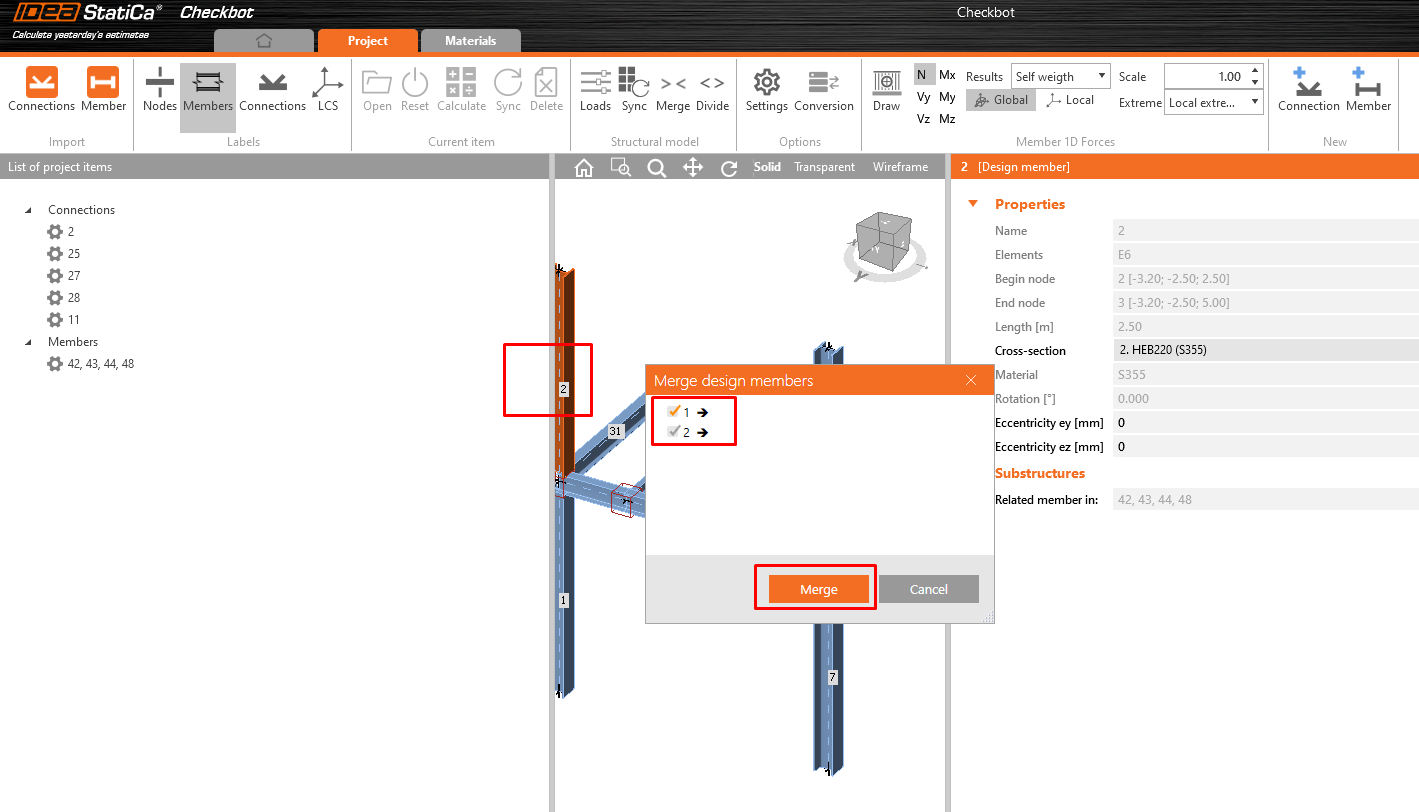Open the Results Self weight dropdown
The height and width of the screenshot is (812, 1419).
coord(1101,75)
